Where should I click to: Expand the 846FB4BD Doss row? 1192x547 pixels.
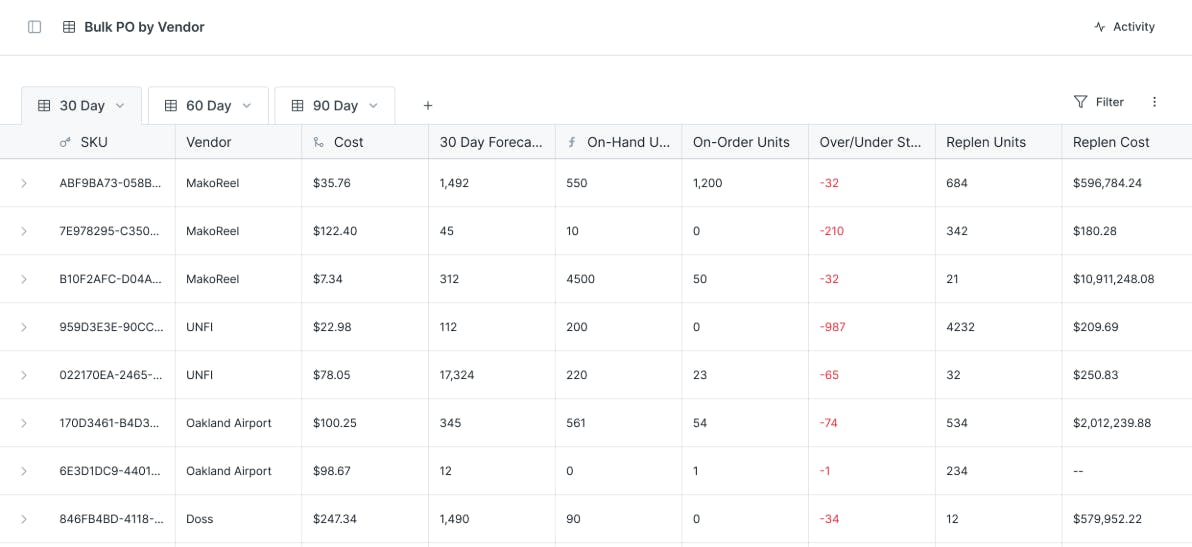pos(24,519)
